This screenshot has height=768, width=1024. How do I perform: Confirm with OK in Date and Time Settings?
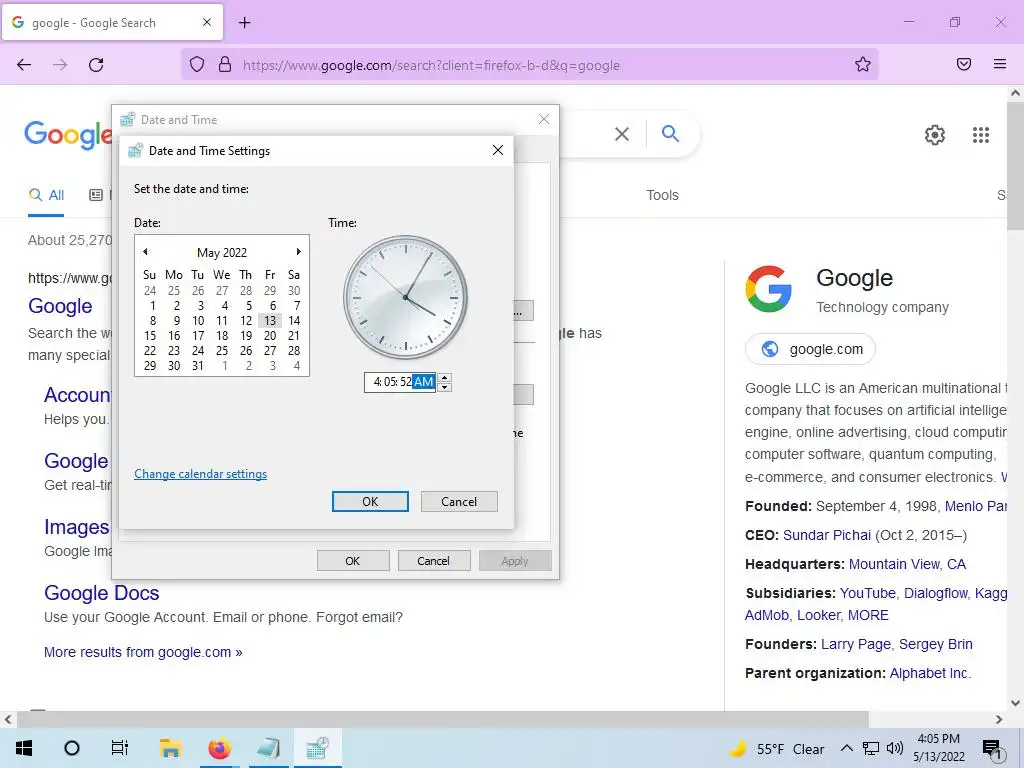pos(370,502)
